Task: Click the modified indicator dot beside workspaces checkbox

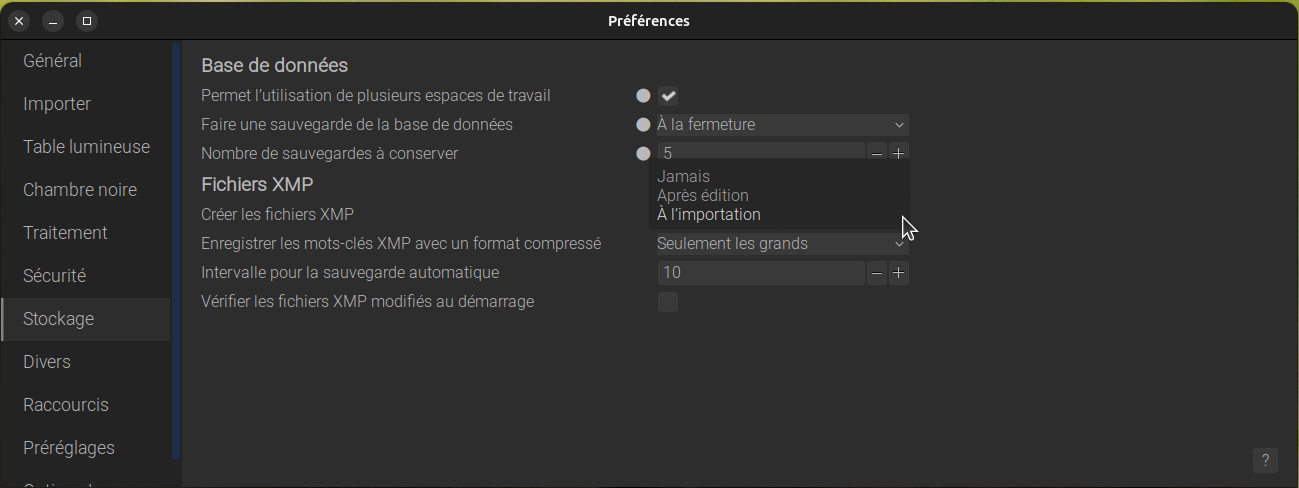Action: (643, 96)
